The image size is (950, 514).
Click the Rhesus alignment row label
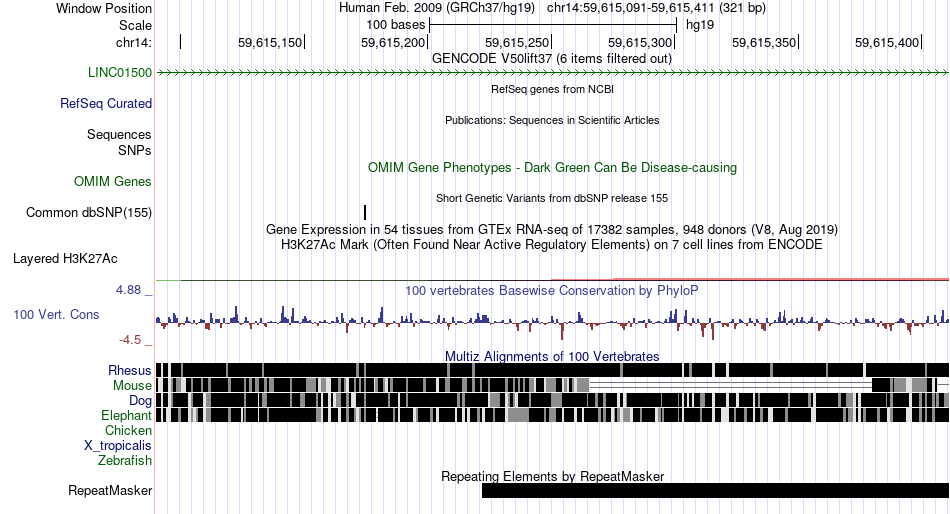(x=130, y=370)
